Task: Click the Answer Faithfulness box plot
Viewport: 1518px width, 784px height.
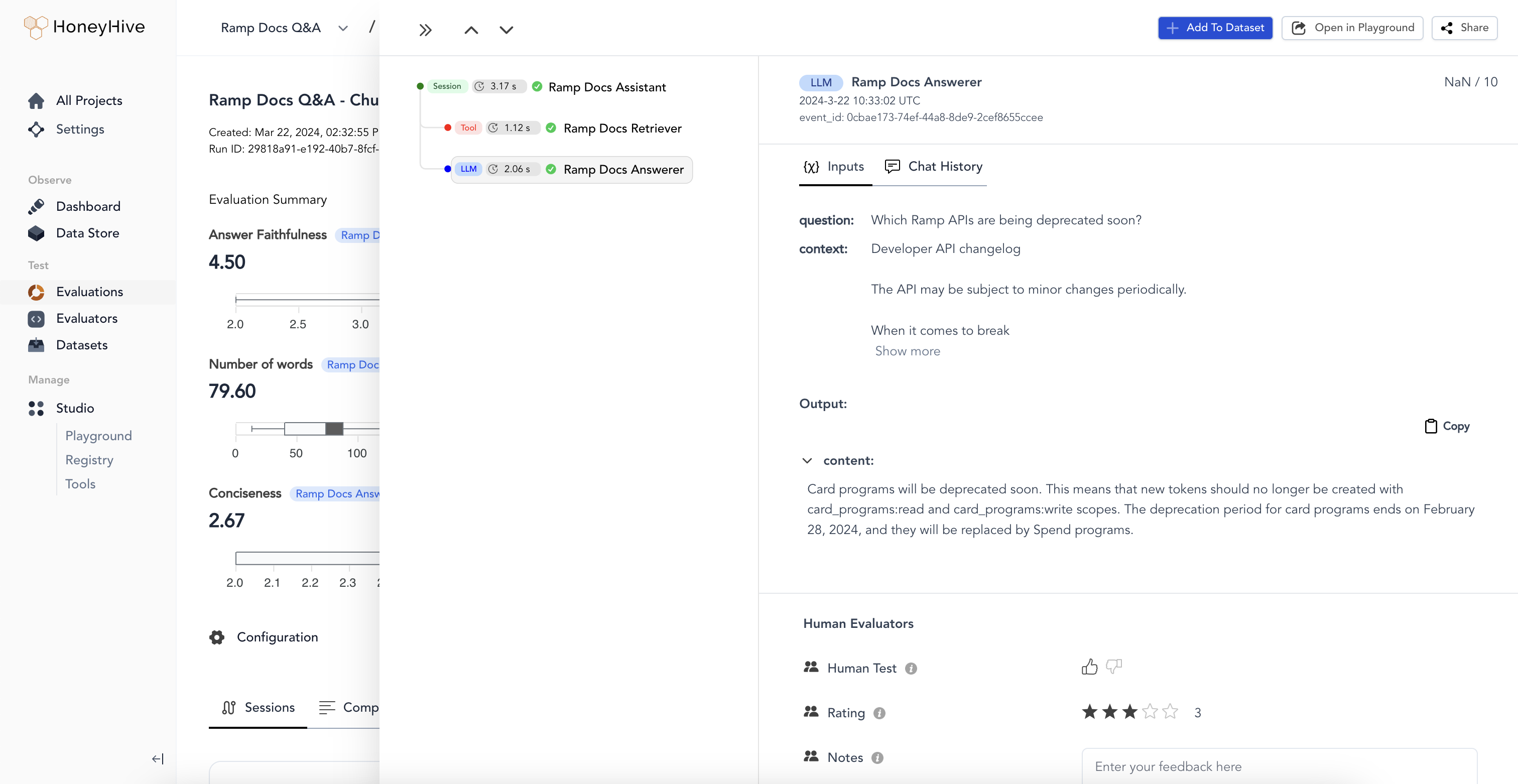Action: point(307,299)
